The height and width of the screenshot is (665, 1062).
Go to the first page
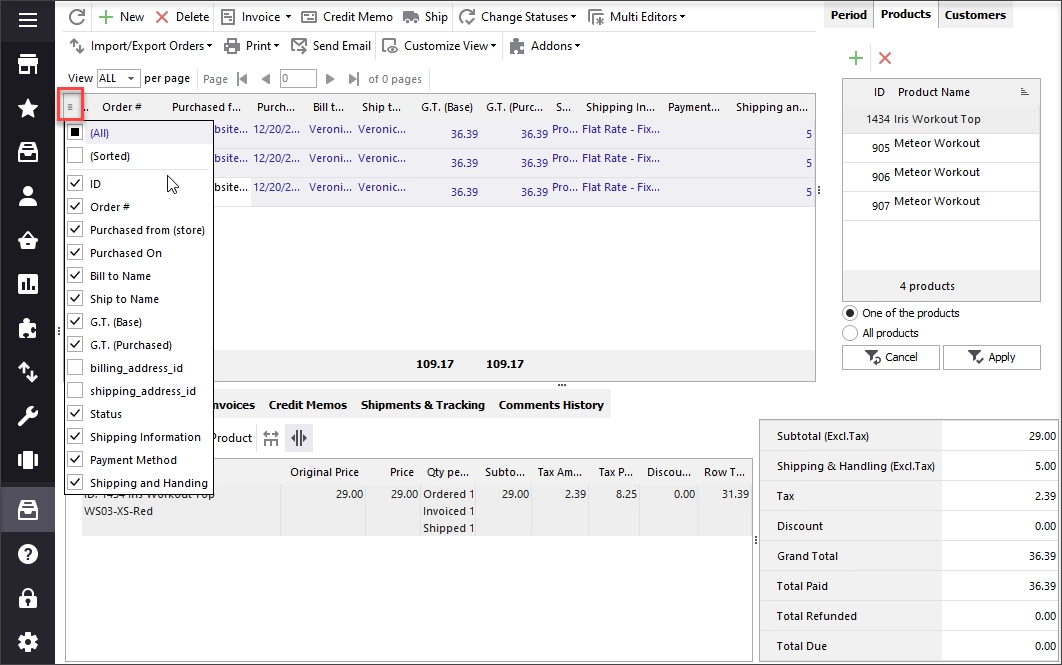pyautogui.click(x=242, y=79)
